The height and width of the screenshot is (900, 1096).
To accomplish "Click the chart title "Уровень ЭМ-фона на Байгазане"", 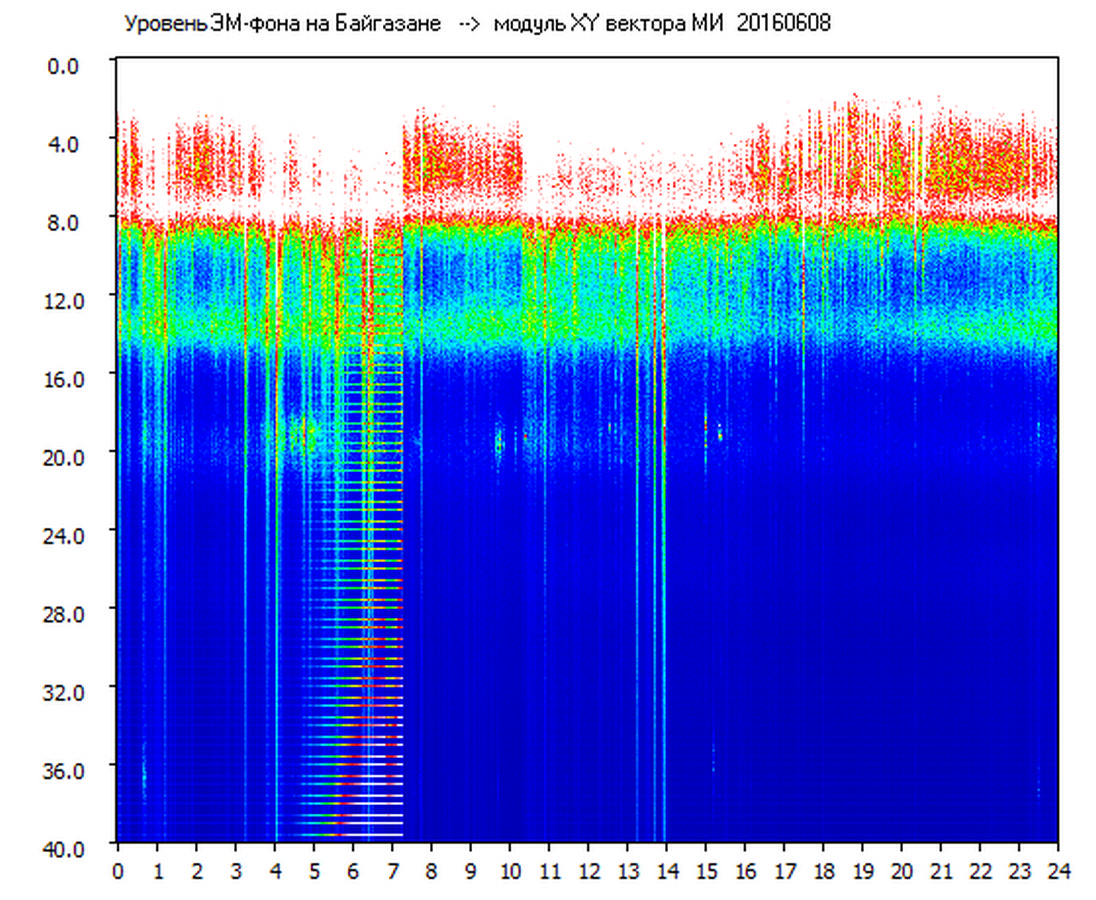I will pos(282,24).
